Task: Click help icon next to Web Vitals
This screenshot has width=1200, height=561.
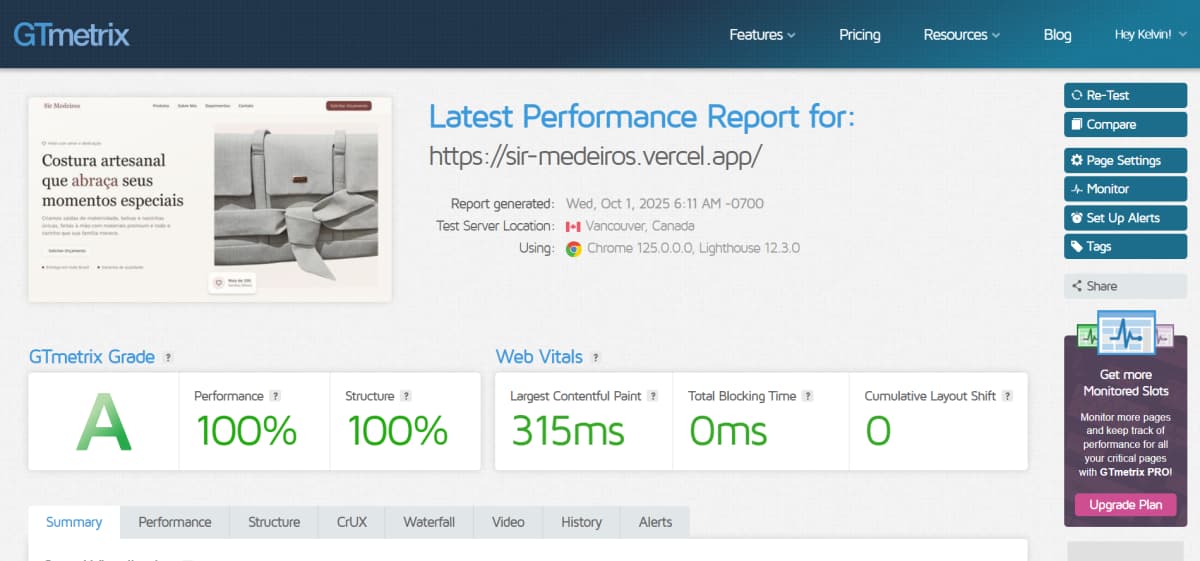Action: 596,358
